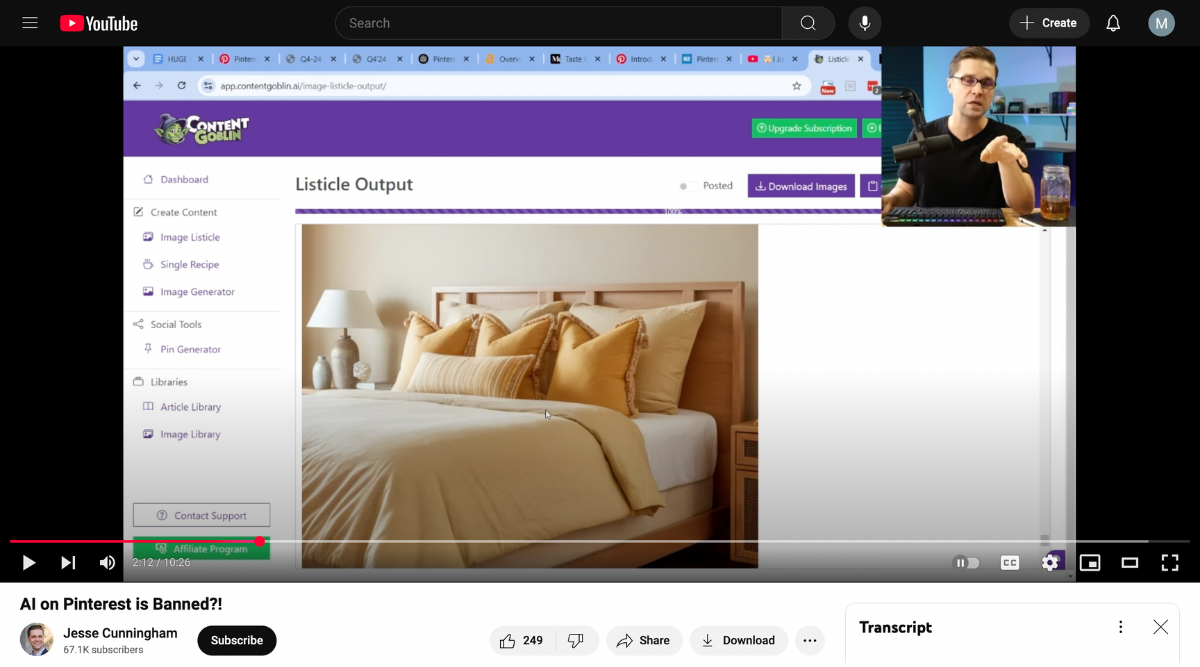Open Jesse Cunningham channel name link
This screenshot has width=1200, height=667.
click(x=120, y=633)
